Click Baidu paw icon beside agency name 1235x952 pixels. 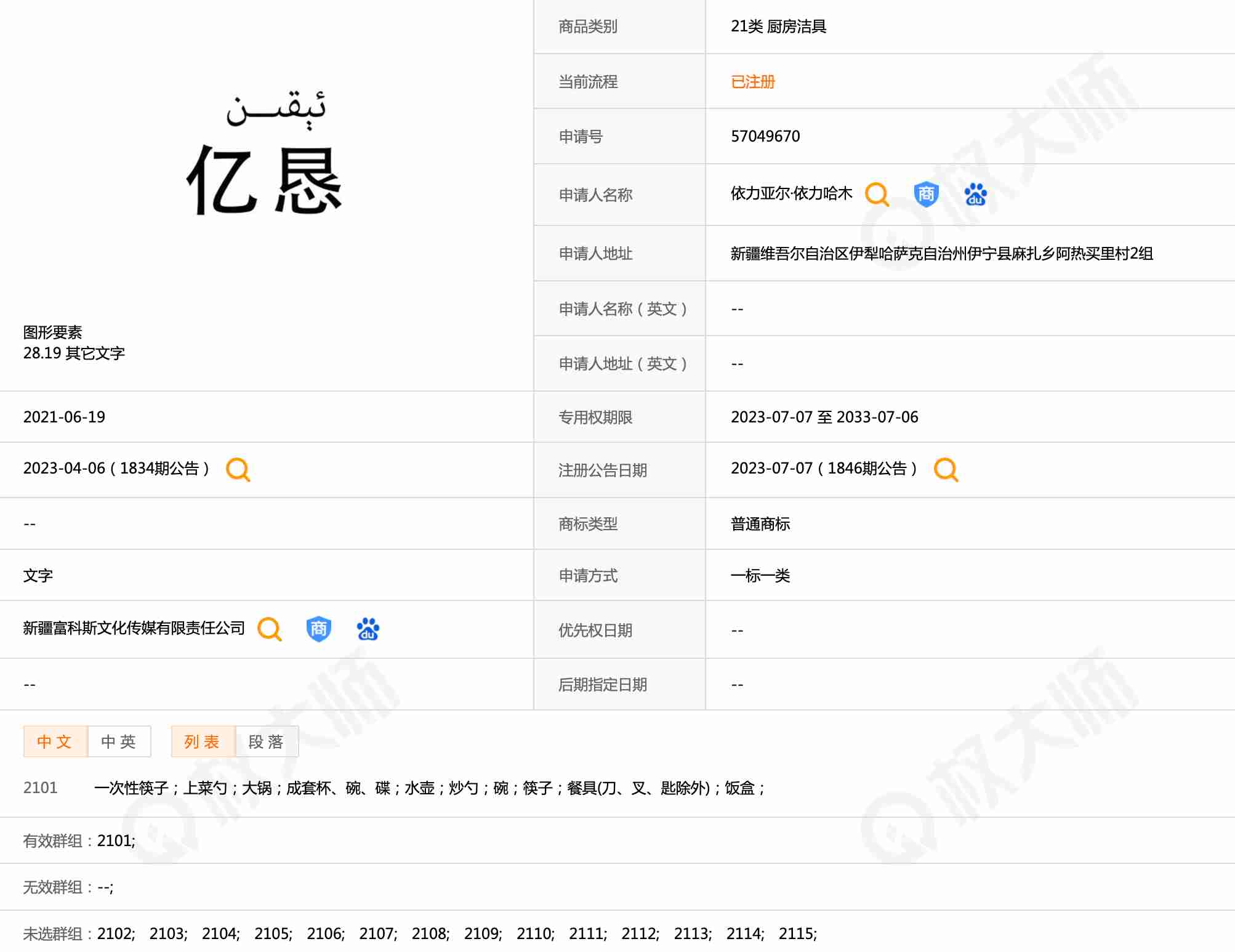368,629
